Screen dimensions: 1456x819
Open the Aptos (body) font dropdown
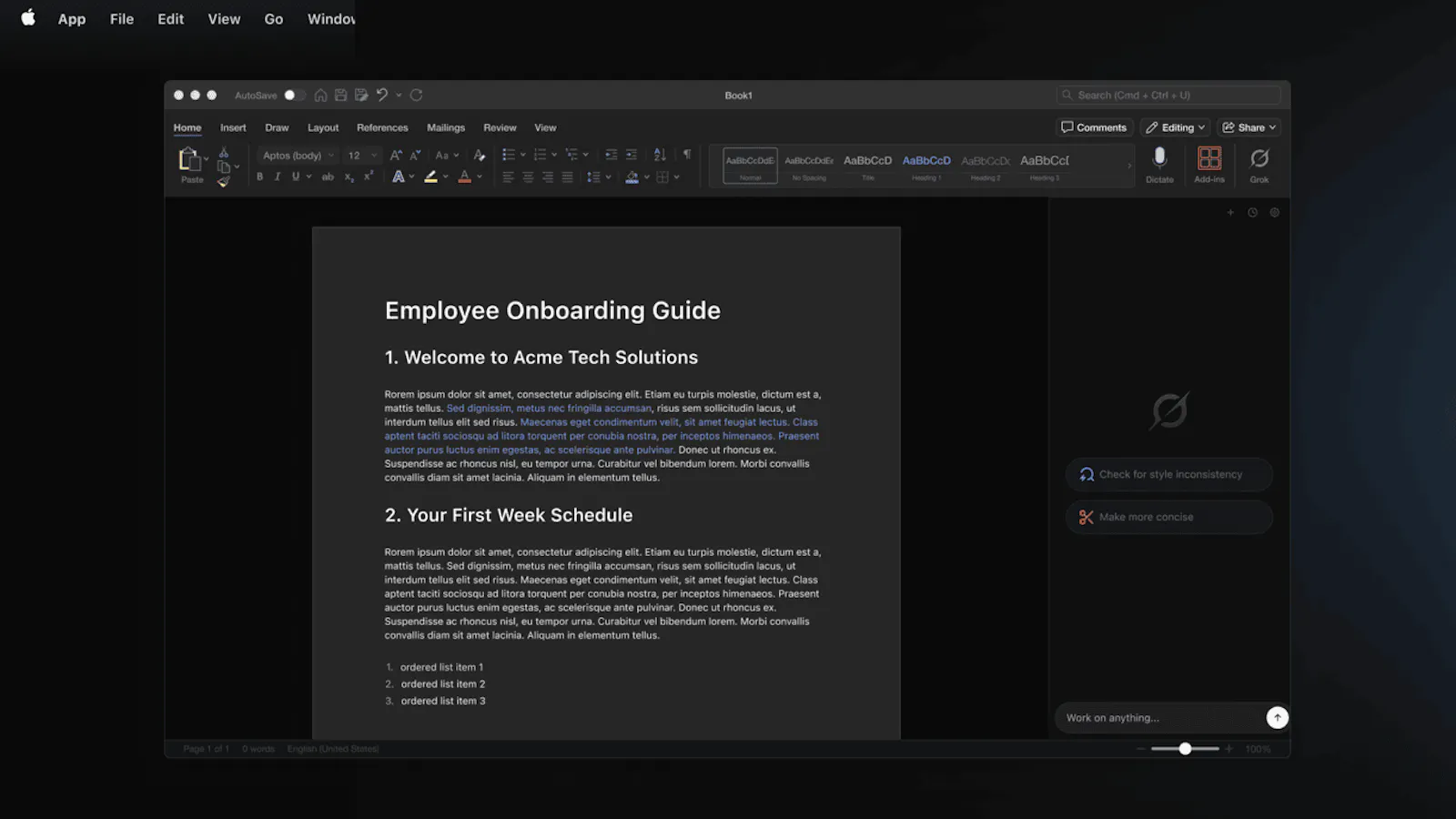[298, 156]
